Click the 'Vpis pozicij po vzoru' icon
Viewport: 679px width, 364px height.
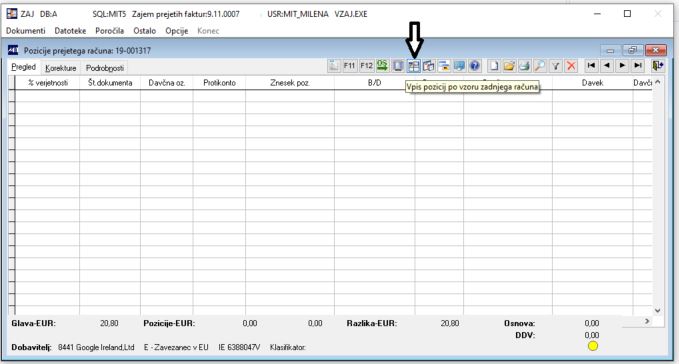[414, 66]
